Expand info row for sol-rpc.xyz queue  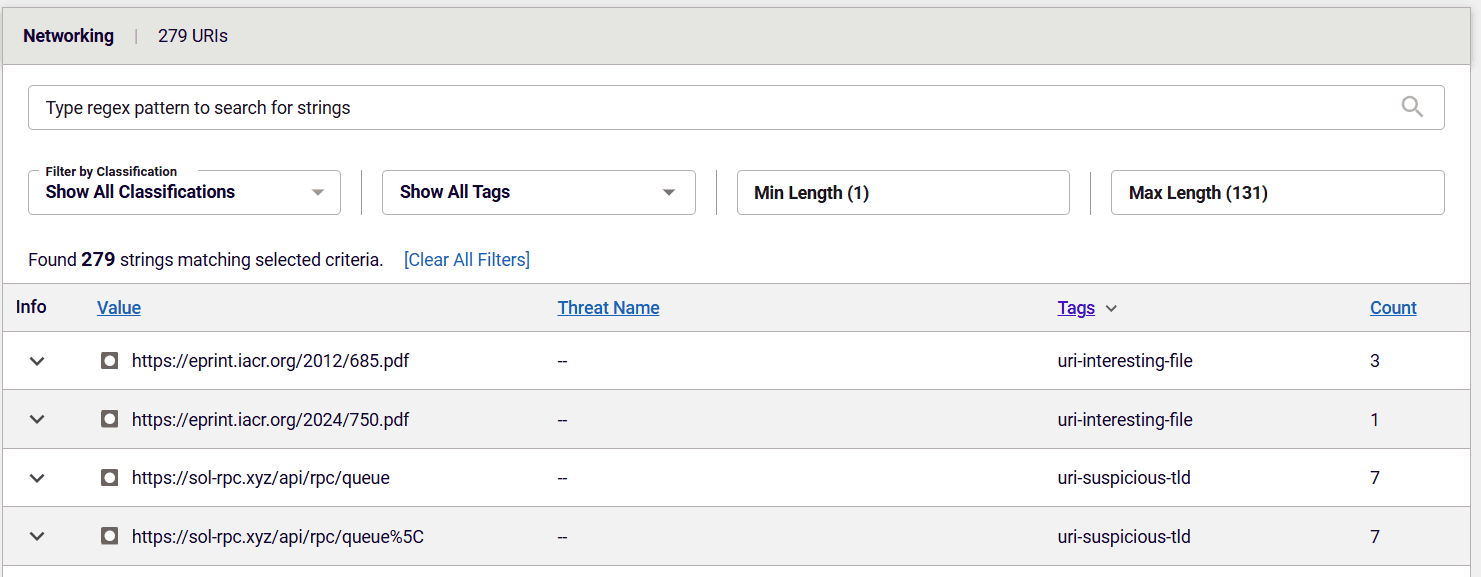37,478
